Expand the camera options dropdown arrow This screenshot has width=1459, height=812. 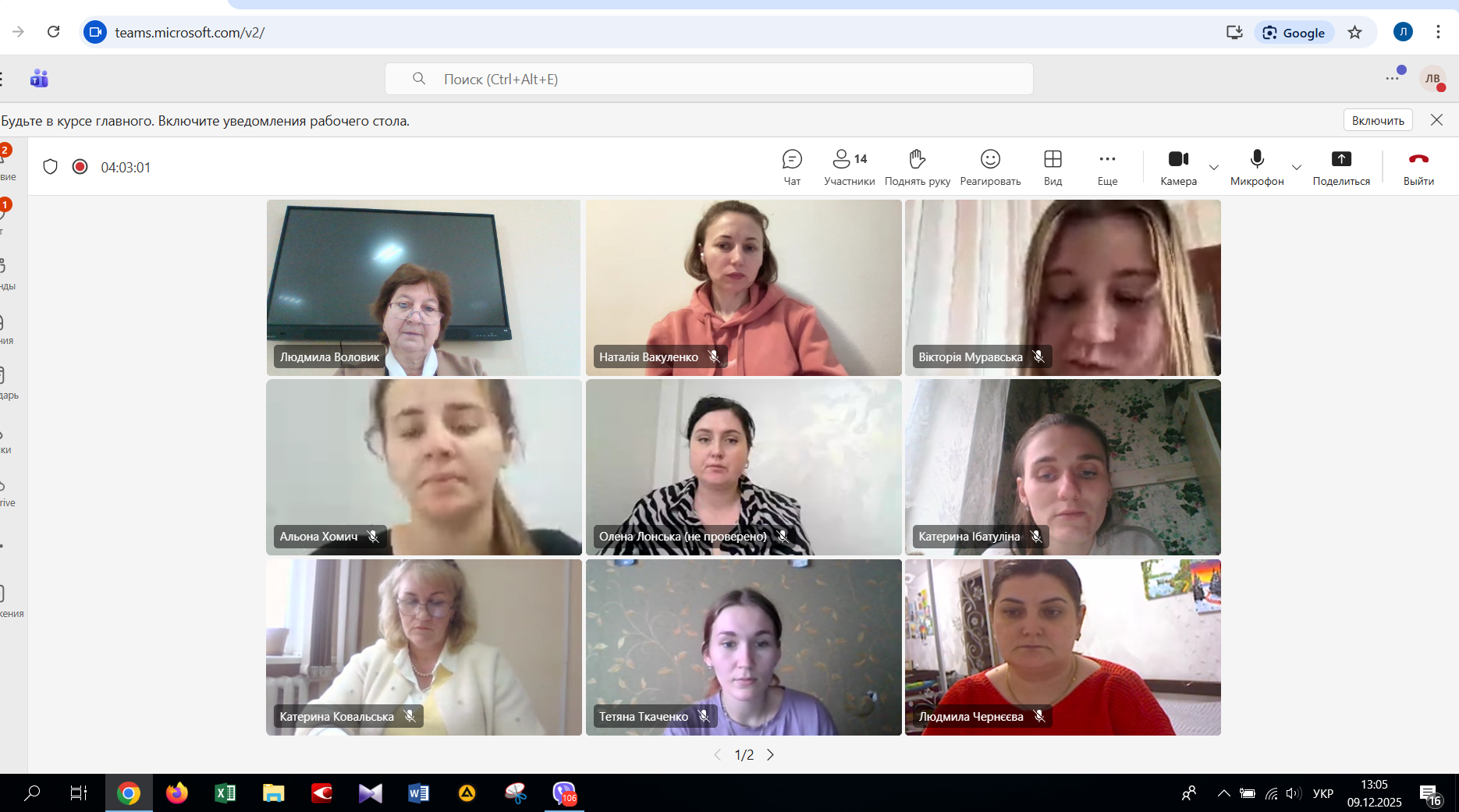coord(1214,167)
